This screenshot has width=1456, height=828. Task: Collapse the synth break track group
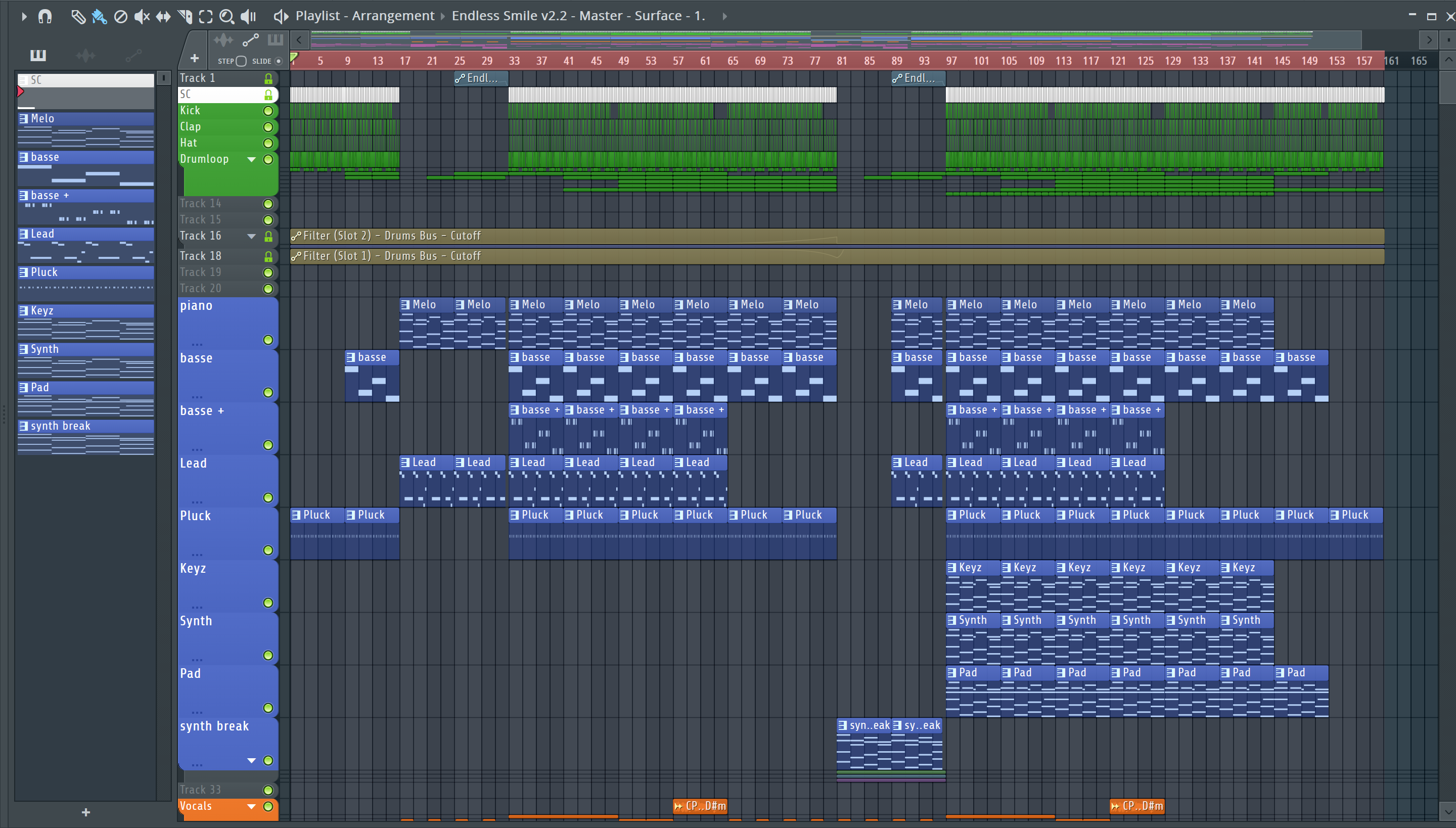point(251,761)
